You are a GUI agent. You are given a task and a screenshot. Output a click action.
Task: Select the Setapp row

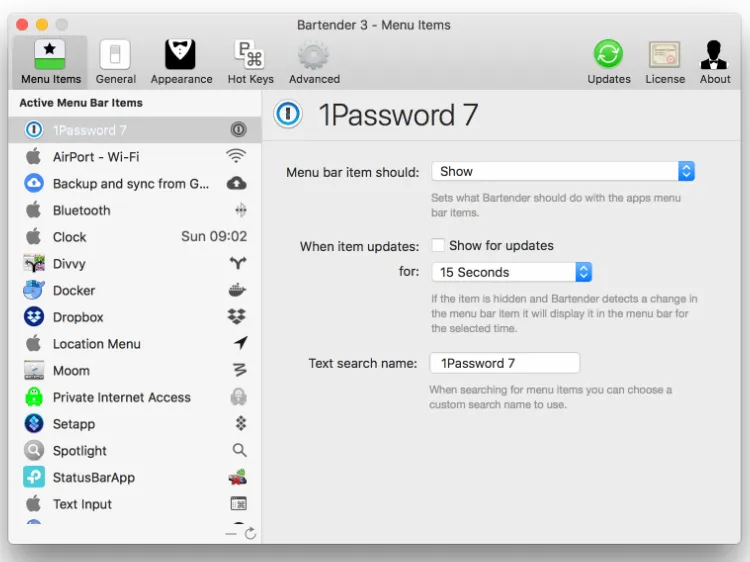(135, 424)
